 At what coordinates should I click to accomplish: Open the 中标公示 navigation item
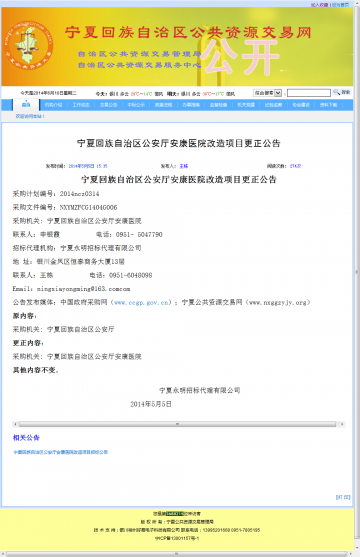tap(136, 105)
